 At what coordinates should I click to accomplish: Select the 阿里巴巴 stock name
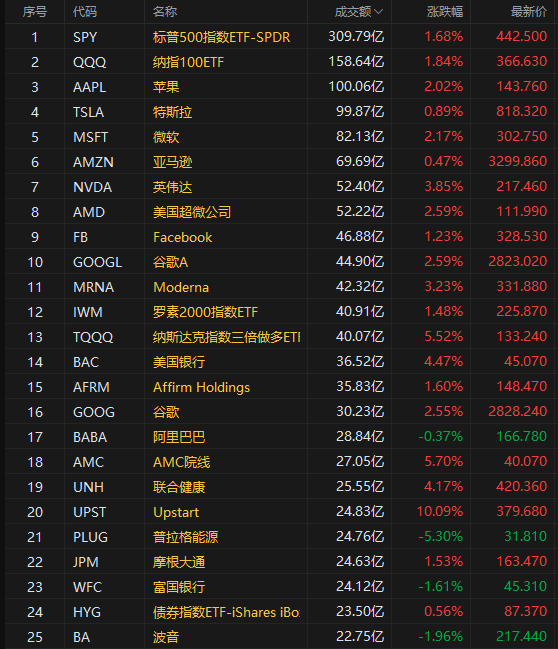point(179,437)
